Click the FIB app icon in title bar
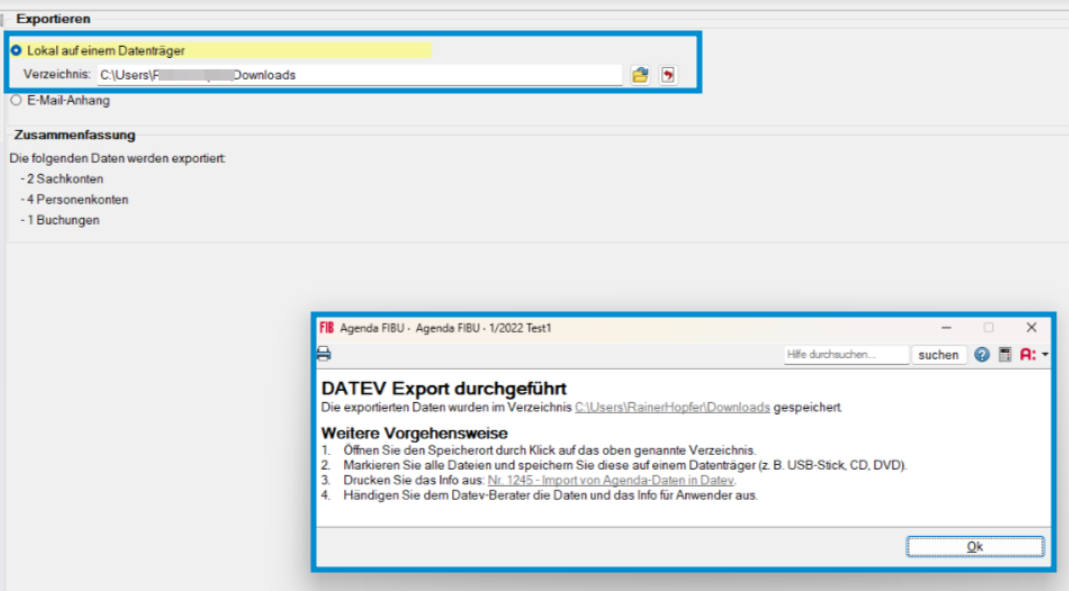 tap(327, 328)
